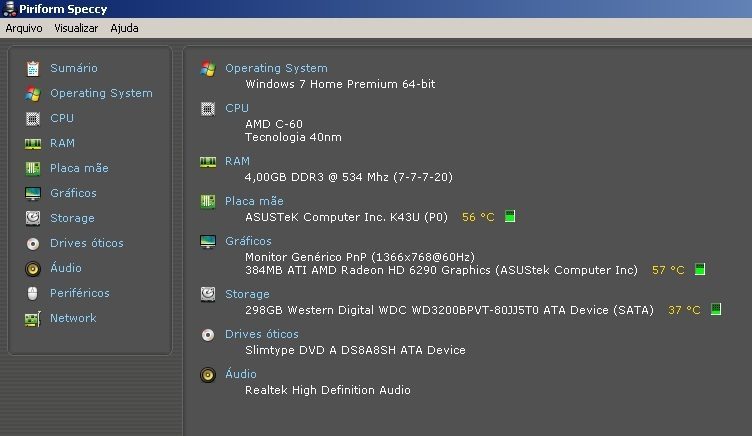This screenshot has height=436, width=752.
Task: Open the Arquivo menu
Action: tap(24, 28)
